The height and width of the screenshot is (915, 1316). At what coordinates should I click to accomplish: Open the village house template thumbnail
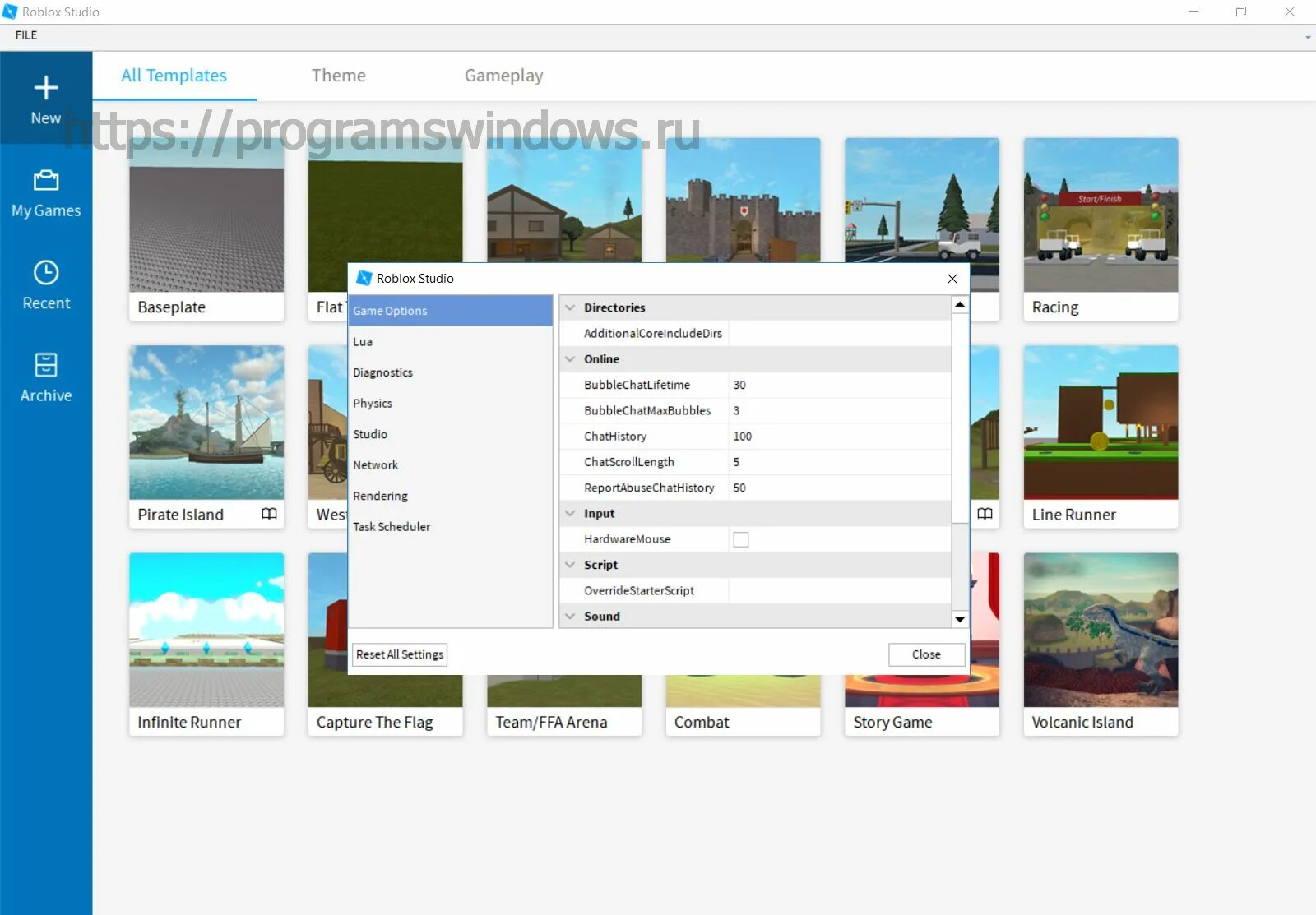(x=564, y=201)
